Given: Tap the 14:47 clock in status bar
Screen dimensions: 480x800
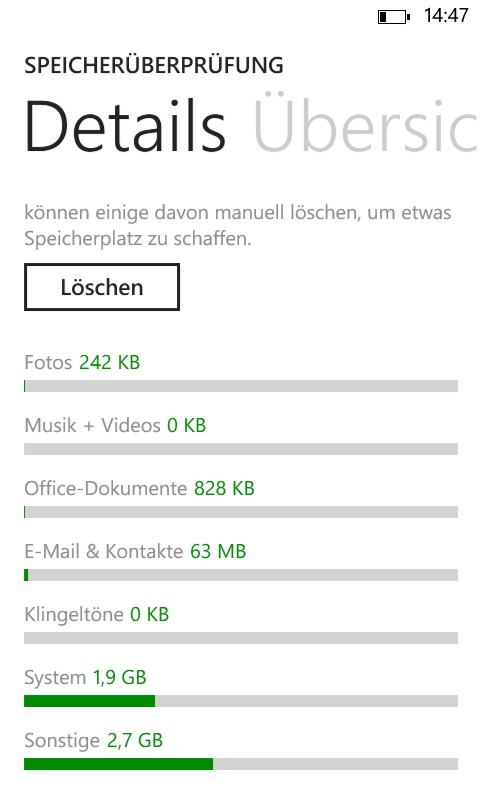Looking at the screenshot, I should click(x=445, y=15).
